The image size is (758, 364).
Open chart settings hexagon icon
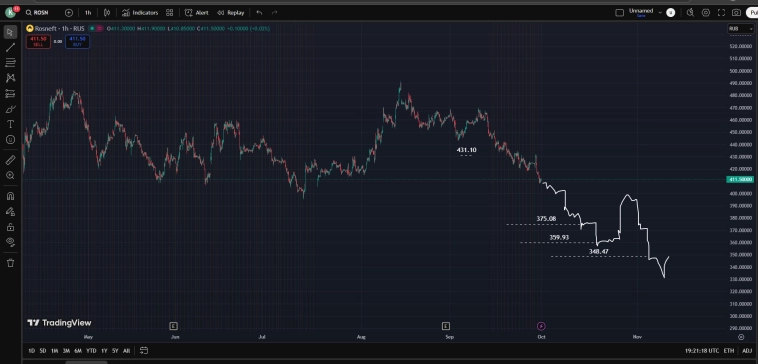pos(706,13)
